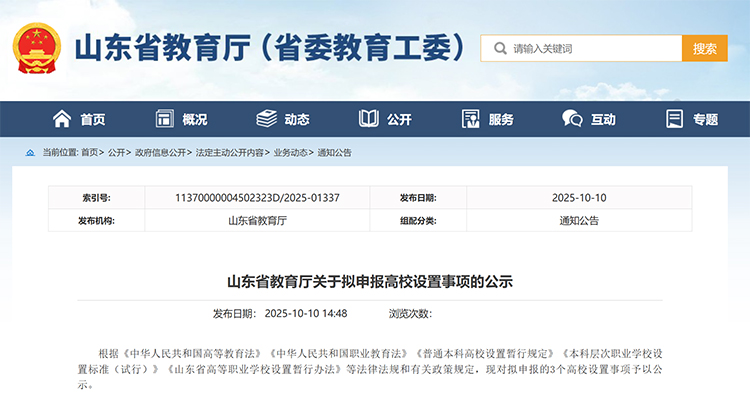This screenshot has height=402, width=750.
Task: Select 业务动态 breadcrumb link
Action: pos(290,153)
